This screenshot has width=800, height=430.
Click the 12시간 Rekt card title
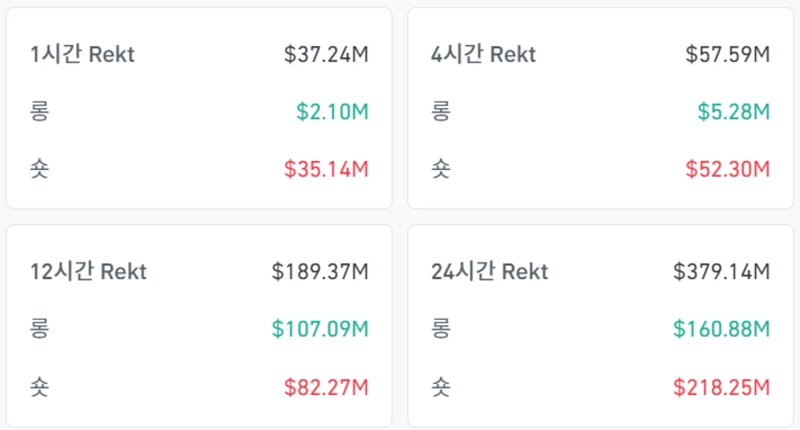tap(88, 271)
